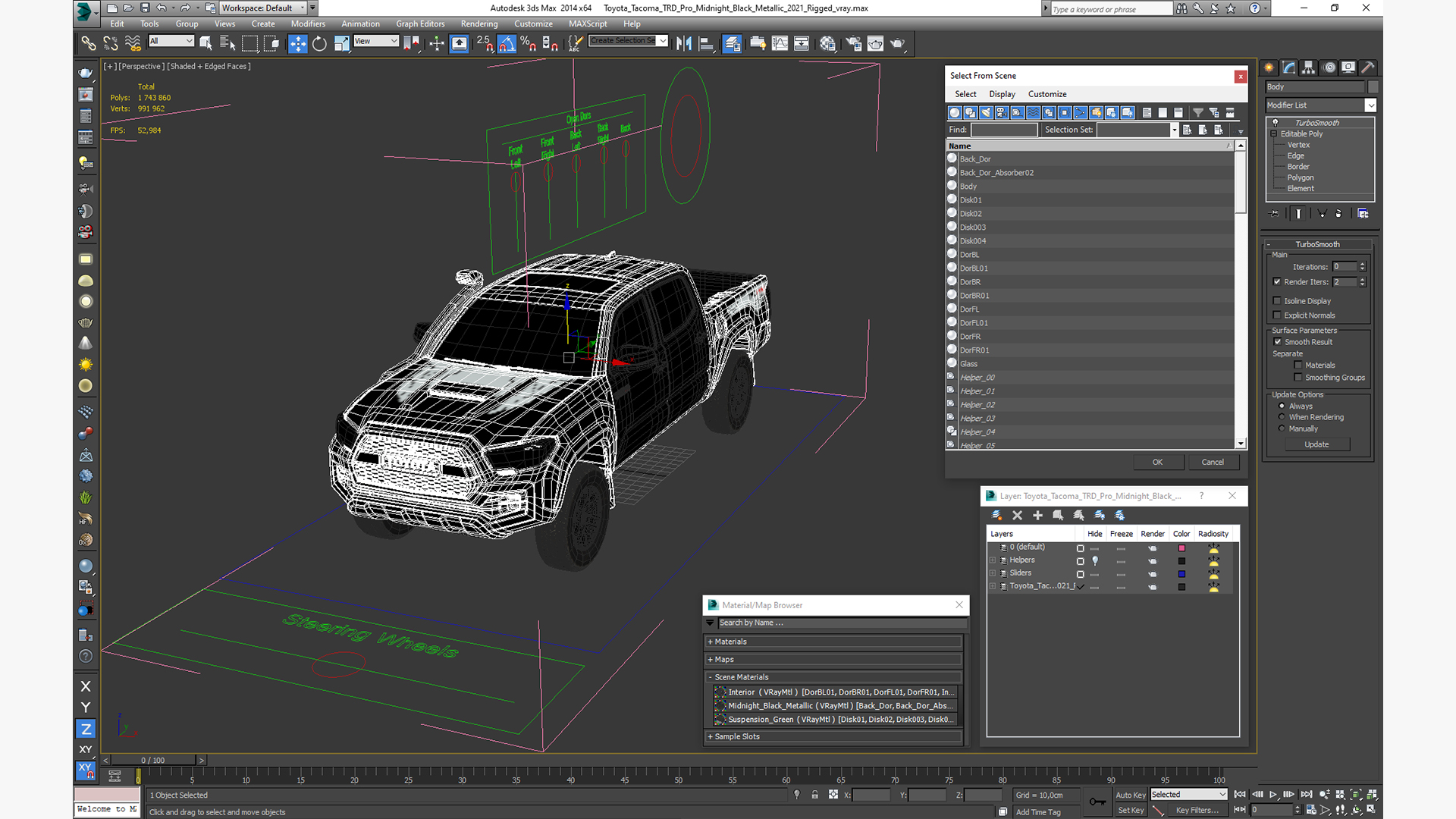Toggle Render Iters checkbox

pos(1277,282)
